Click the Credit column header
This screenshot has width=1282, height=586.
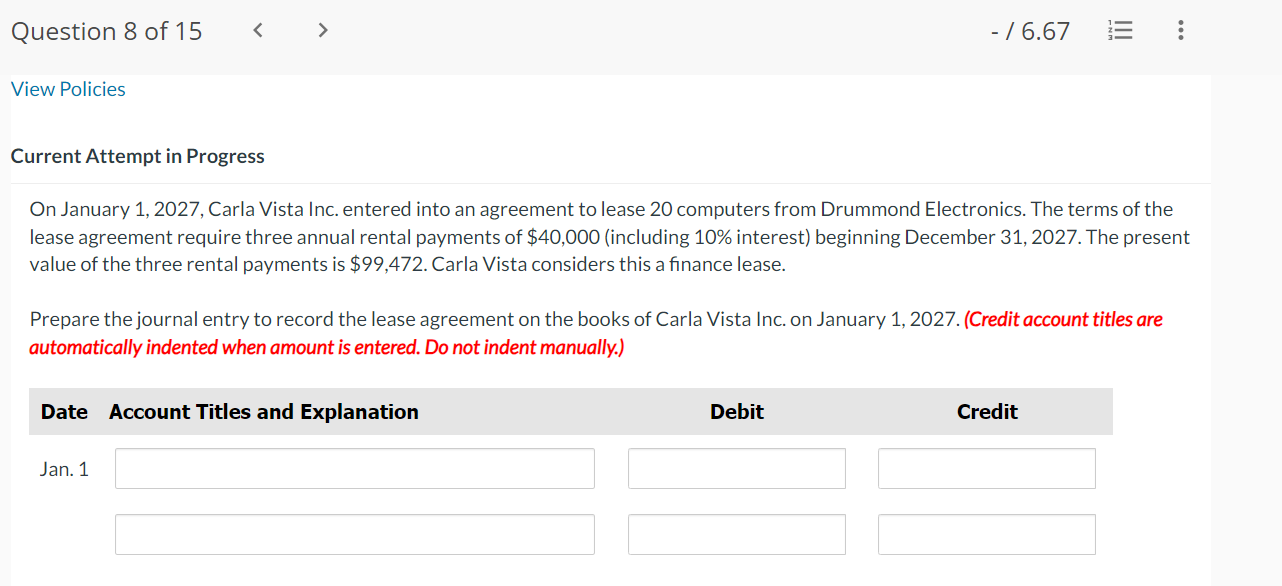pyautogui.click(x=986, y=412)
